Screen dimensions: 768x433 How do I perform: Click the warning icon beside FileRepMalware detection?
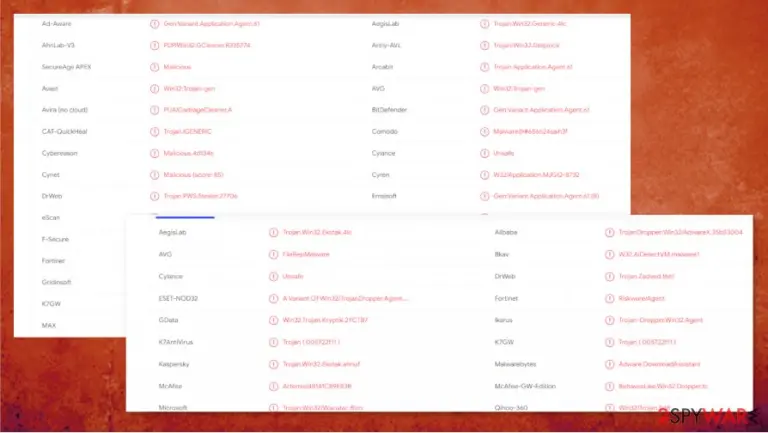[273, 255]
